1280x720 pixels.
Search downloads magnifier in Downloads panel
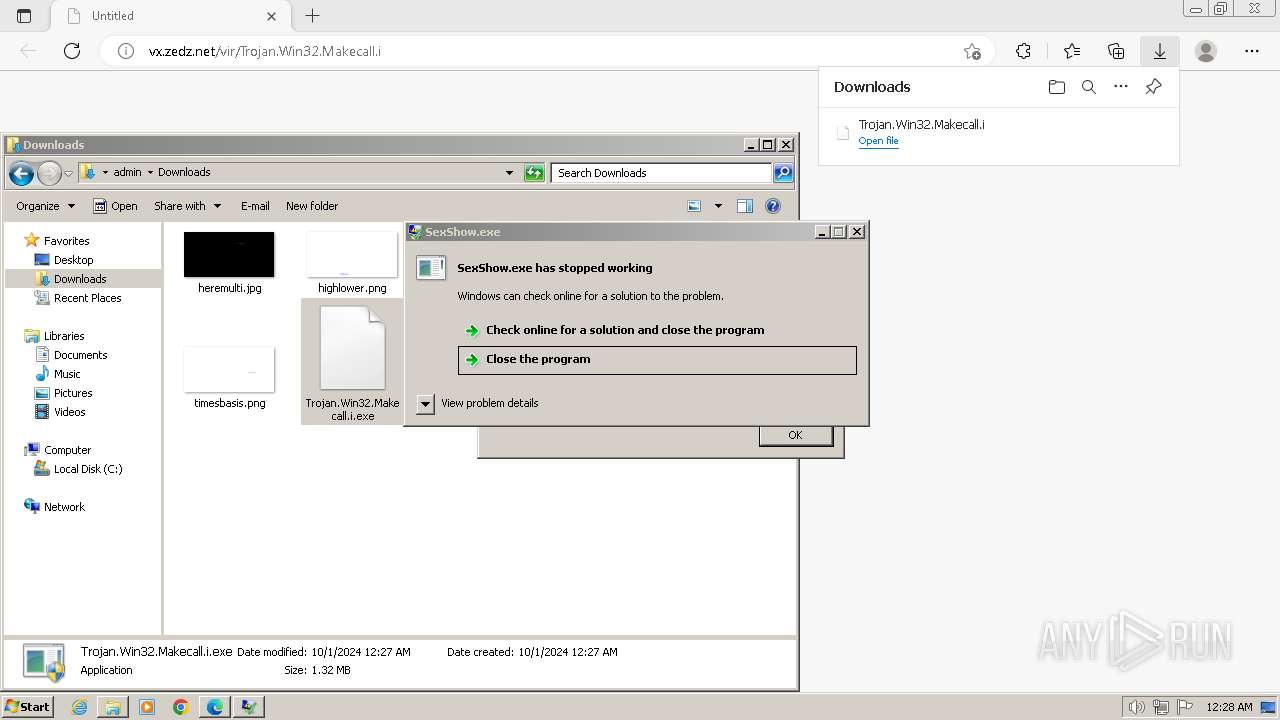(x=1089, y=87)
